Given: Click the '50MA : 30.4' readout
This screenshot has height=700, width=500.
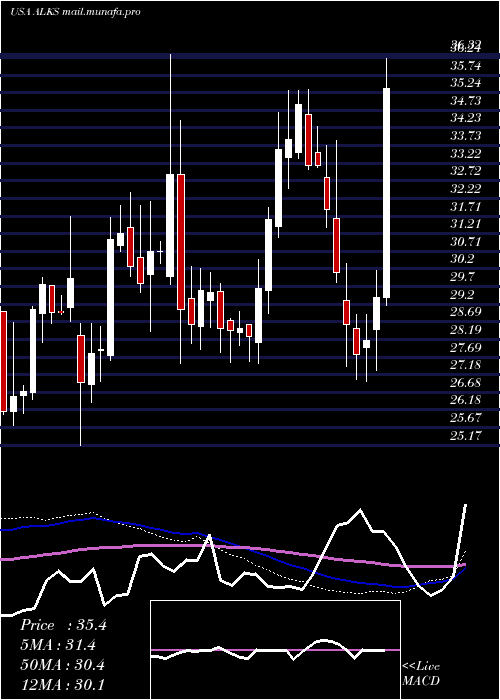Looking at the screenshot, I should click(x=62, y=665).
